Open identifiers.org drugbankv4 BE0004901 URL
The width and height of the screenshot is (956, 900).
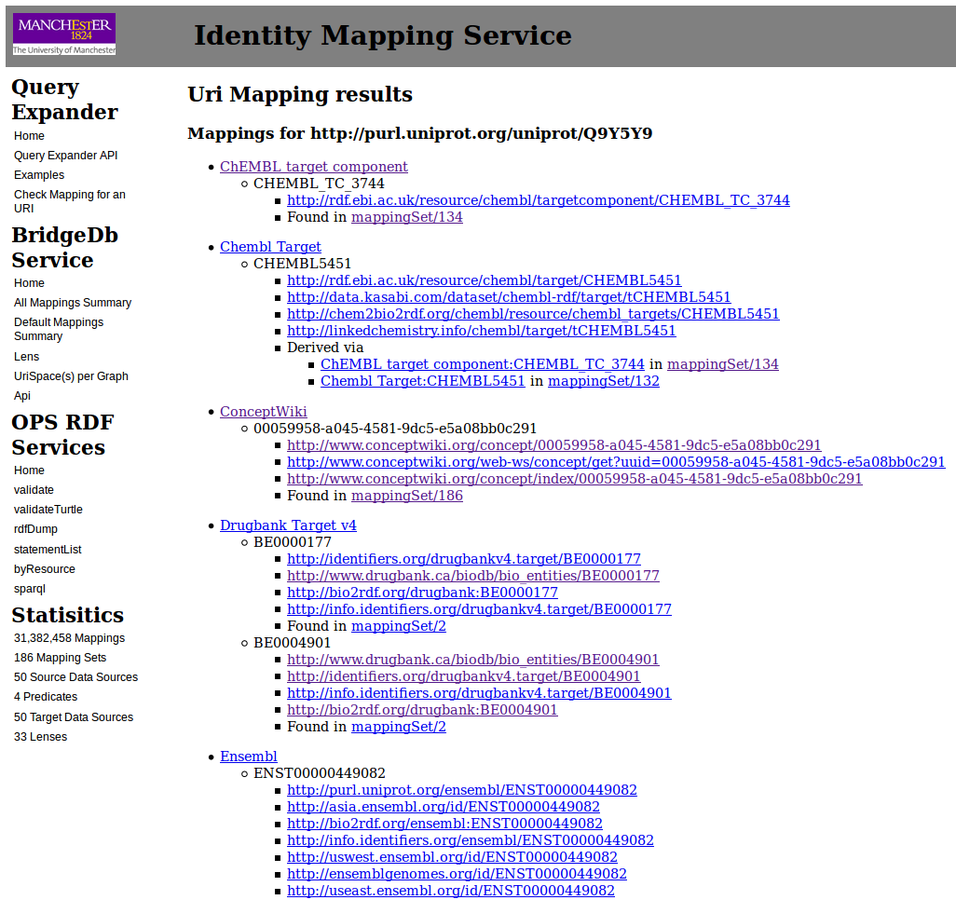463,676
